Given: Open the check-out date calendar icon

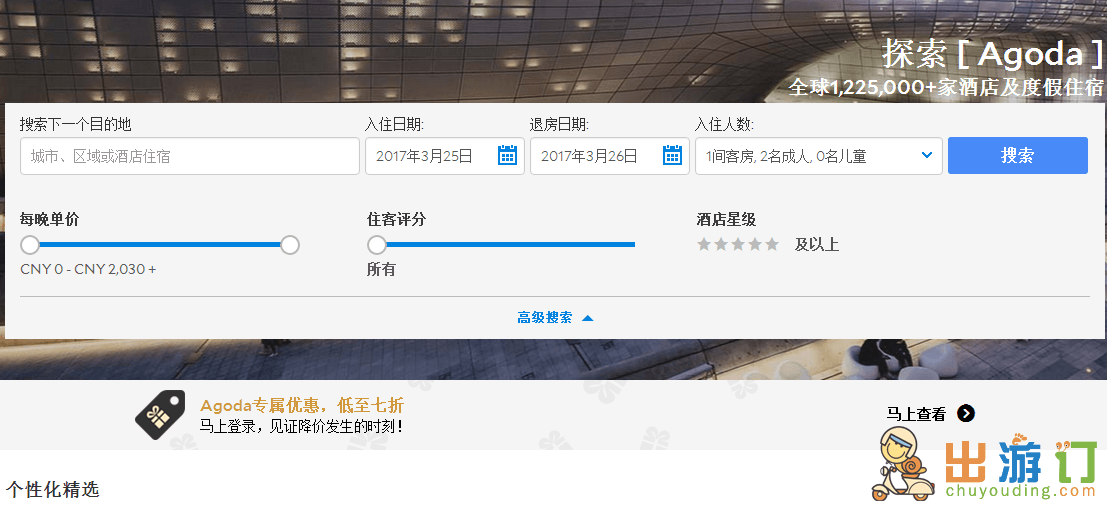Looking at the screenshot, I should click(x=673, y=155).
